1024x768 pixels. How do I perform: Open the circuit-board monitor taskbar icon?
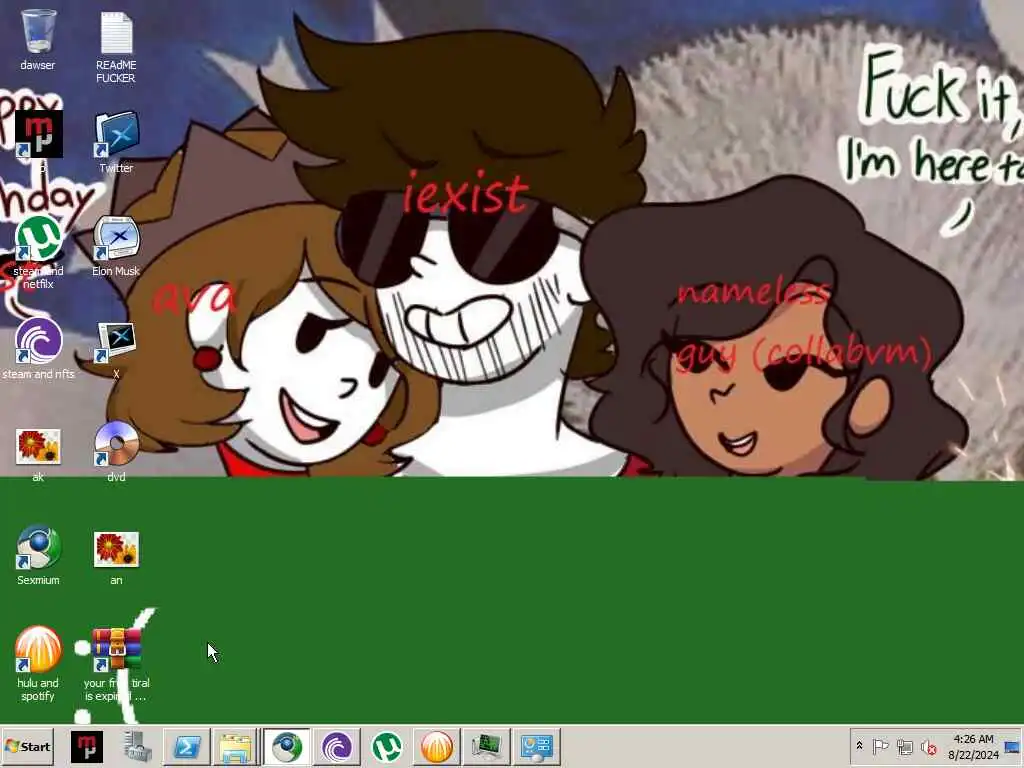tap(487, 746)
